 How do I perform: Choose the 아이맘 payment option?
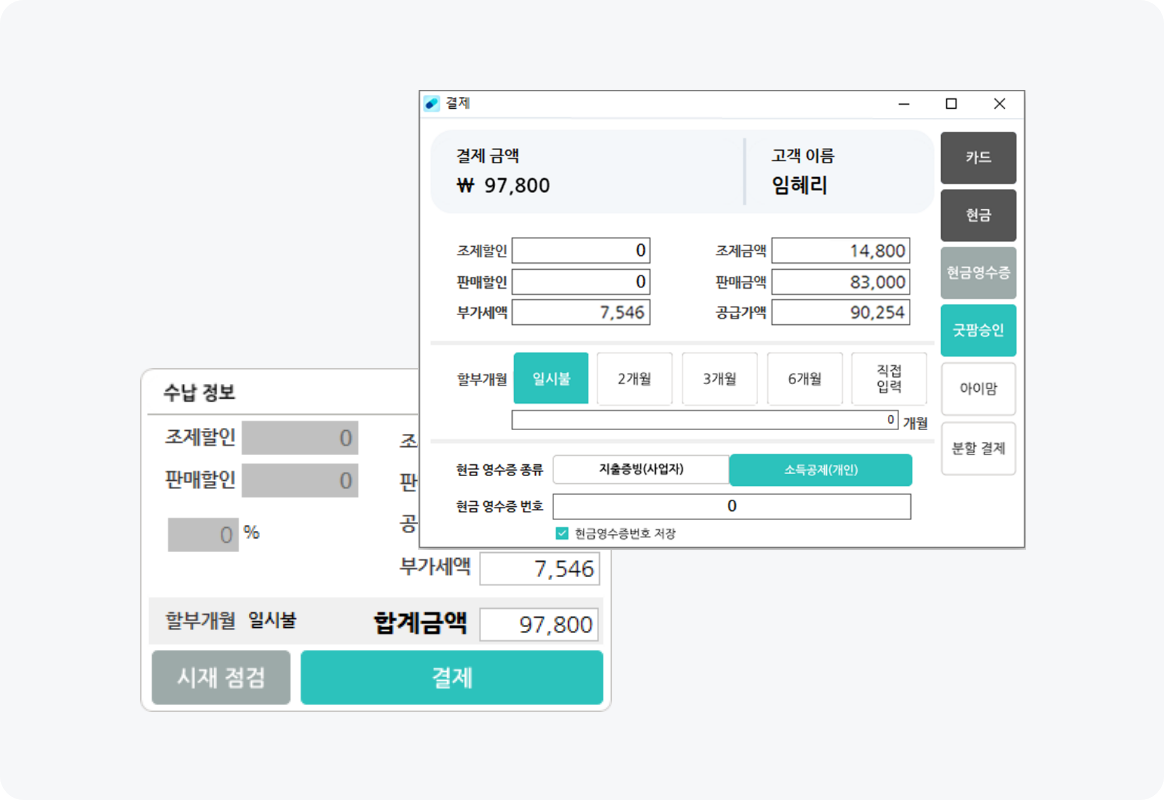coord(977,389)
